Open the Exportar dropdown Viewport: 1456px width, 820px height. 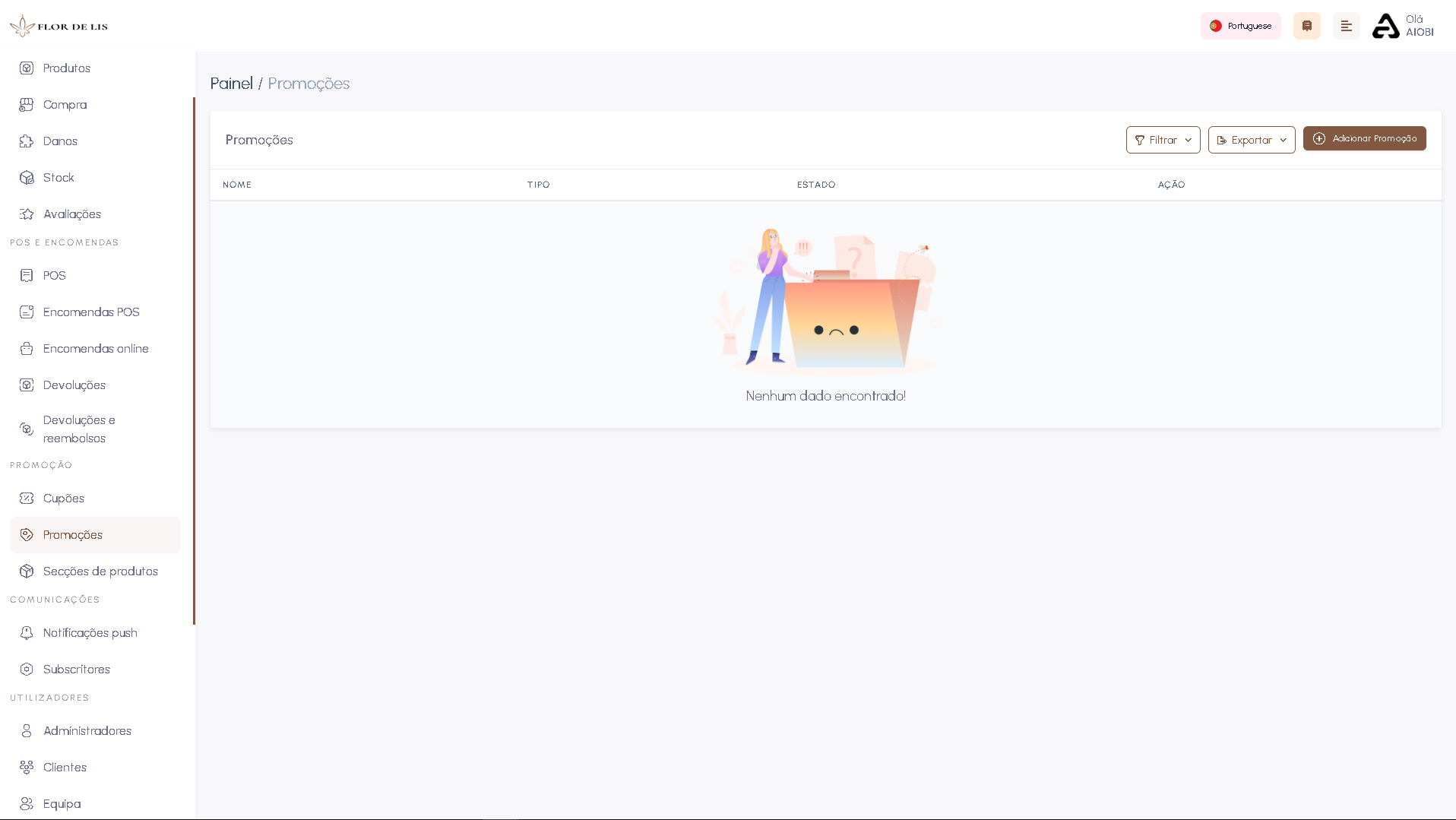pos(1250,140)
